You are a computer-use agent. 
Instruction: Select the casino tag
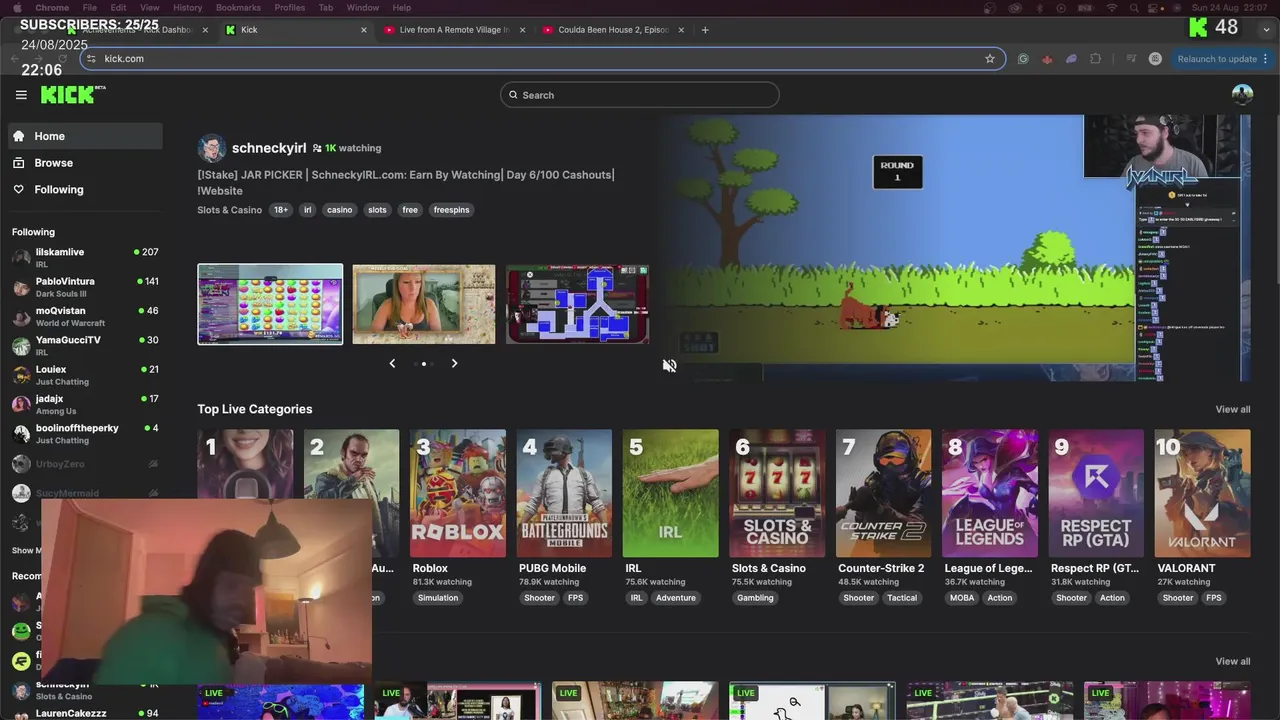click(340, 210)
